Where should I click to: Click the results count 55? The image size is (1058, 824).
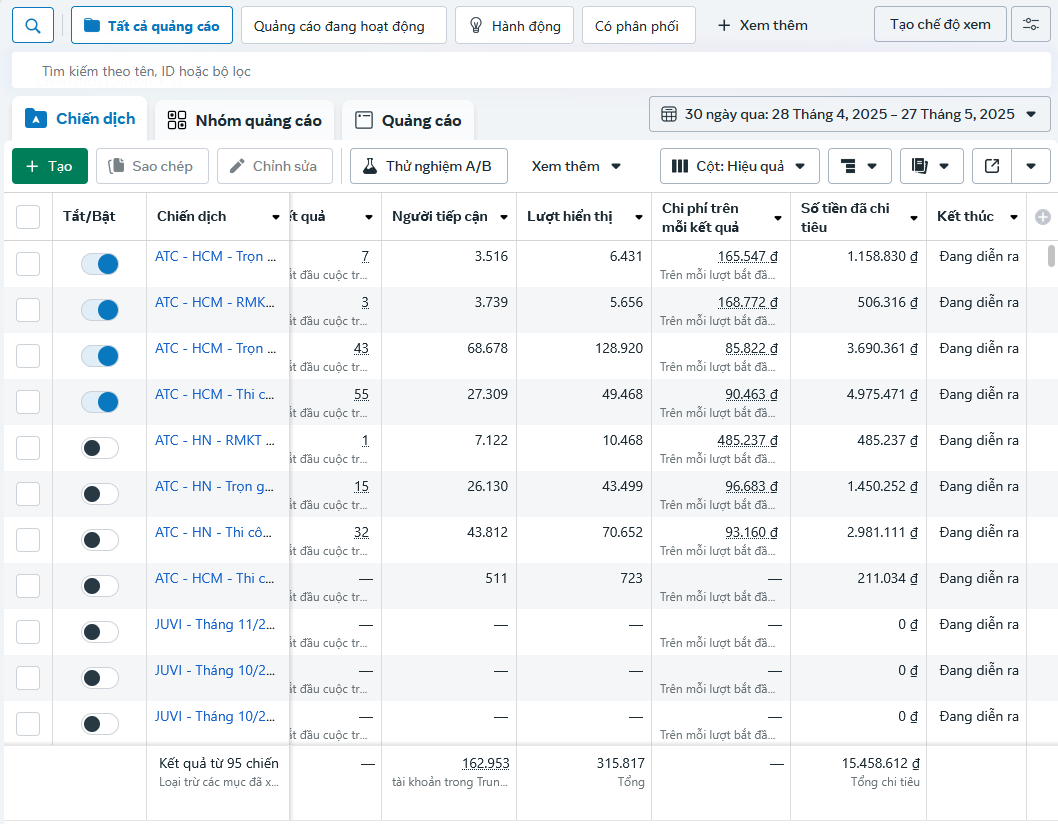pos(361,394)
